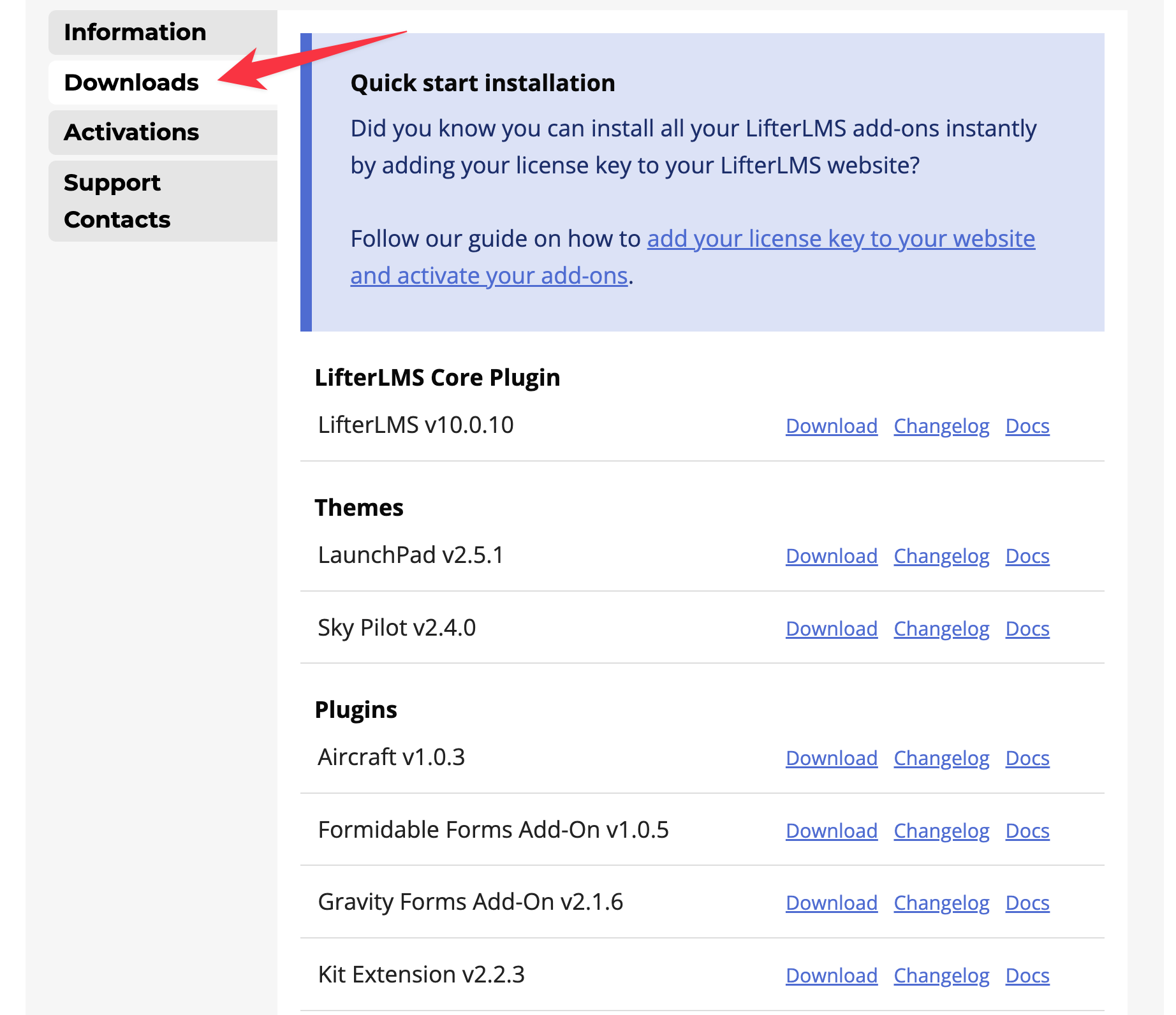Select the Downloads tab
1176x1015 pixels.
[x=163, y=82]
